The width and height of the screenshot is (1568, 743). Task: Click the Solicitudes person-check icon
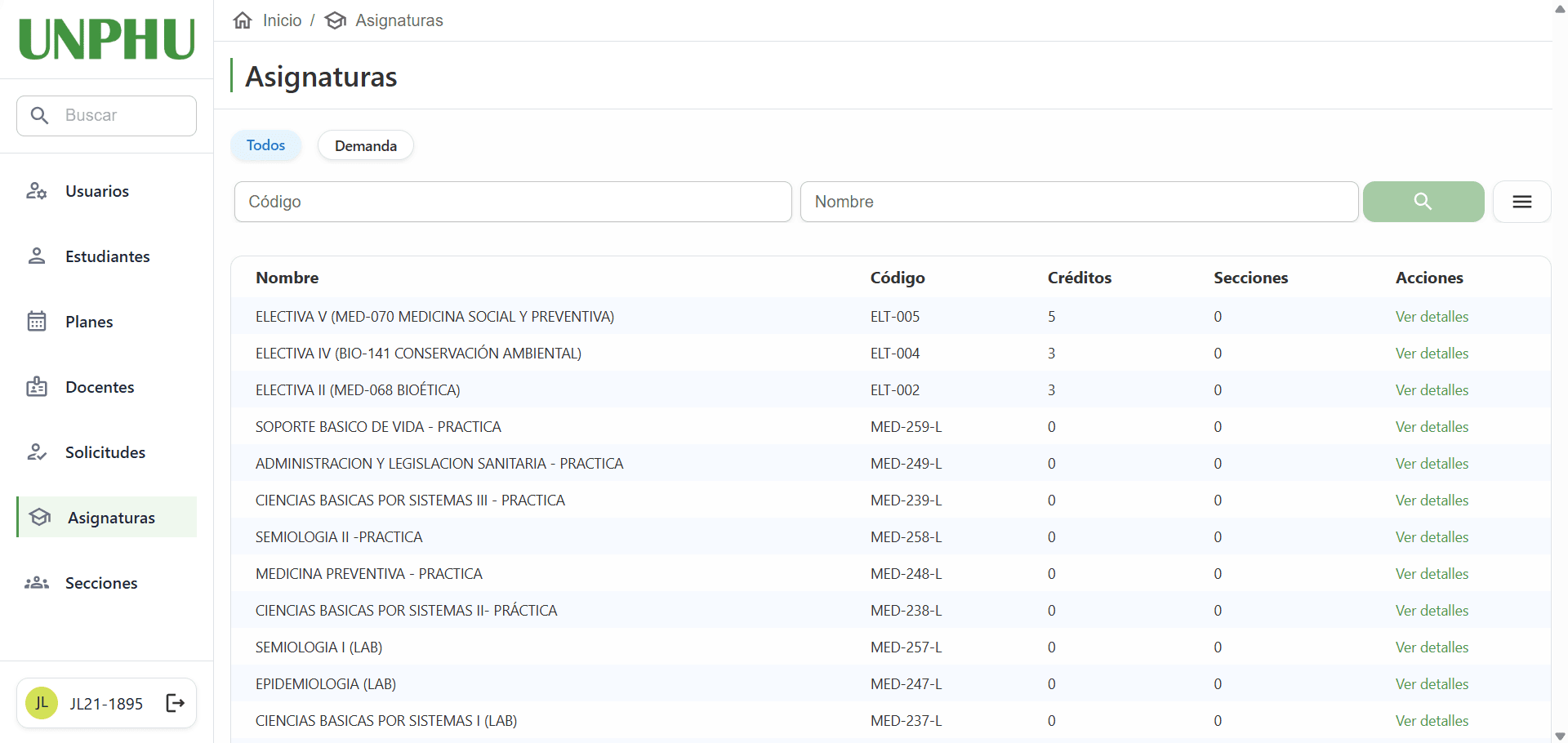37,452
